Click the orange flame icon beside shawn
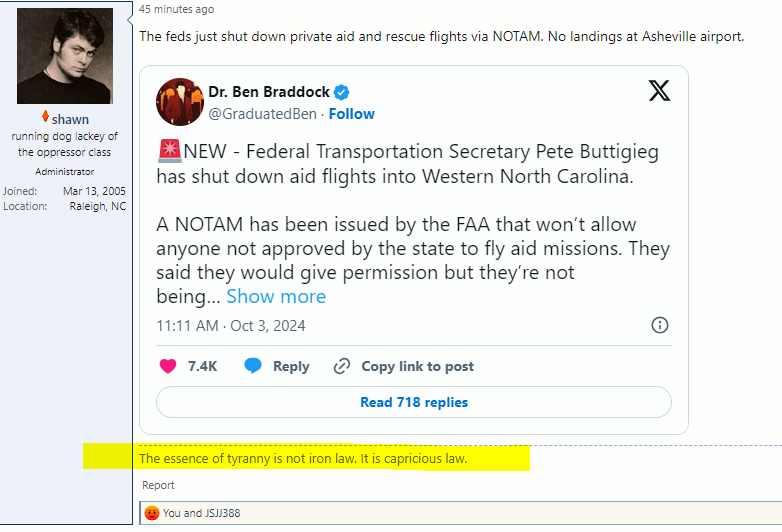Screen dimensions: 782x532 click(45, 118)
